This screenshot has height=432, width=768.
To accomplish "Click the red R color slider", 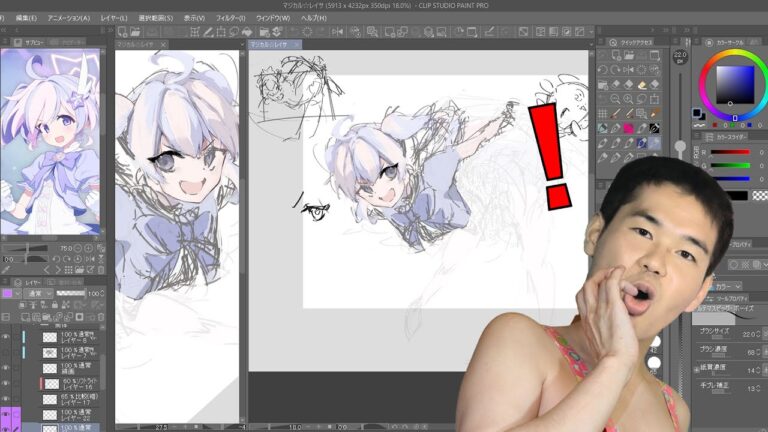I will (732, 152).
